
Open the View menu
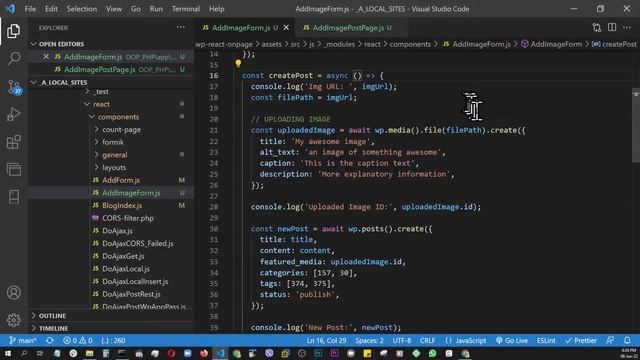pyautogui.click(x=113, y=9)
